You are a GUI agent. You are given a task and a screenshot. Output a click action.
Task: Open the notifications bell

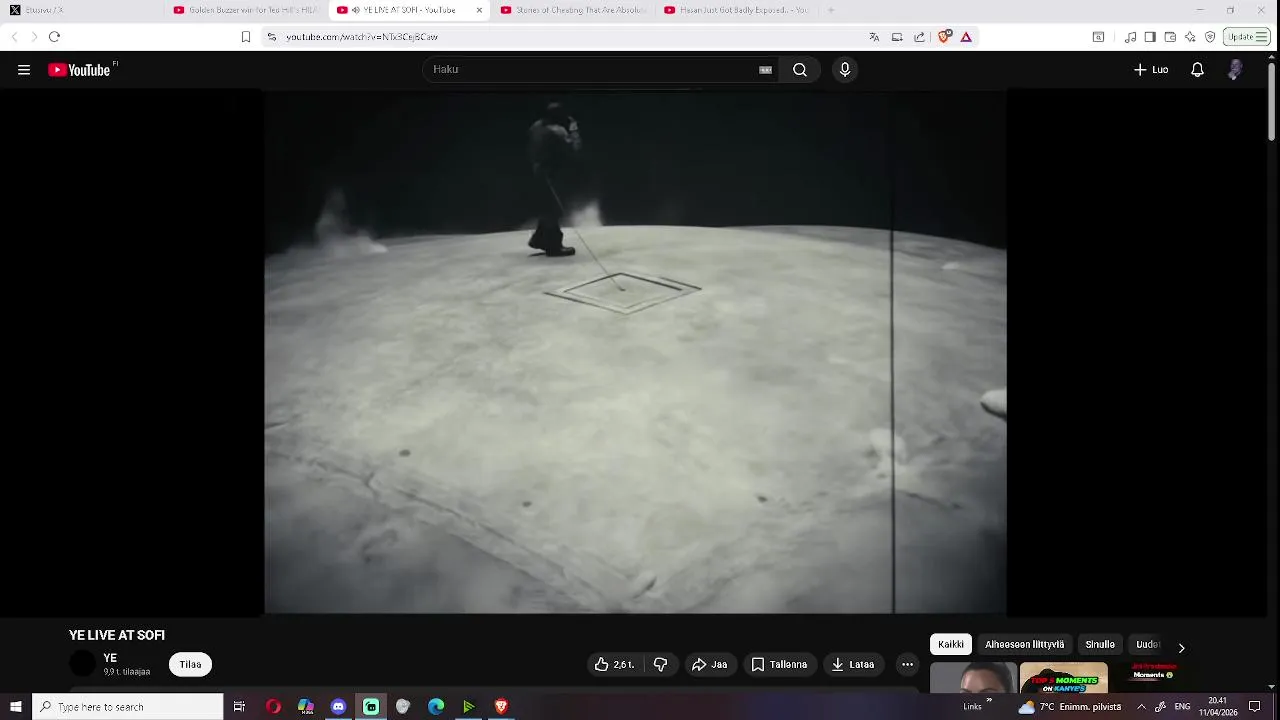click(x=1197, y=70)
